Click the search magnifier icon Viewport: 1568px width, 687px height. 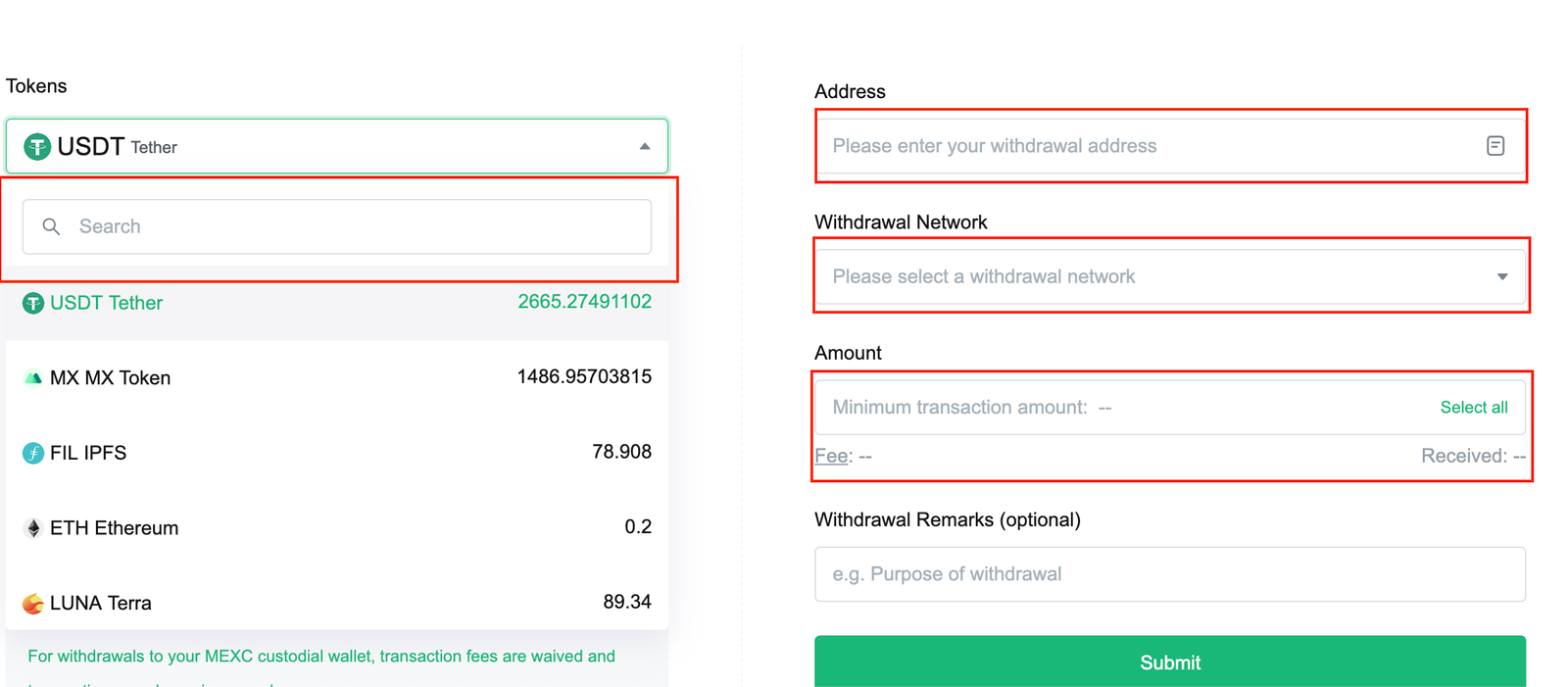[x=52, y=226]
